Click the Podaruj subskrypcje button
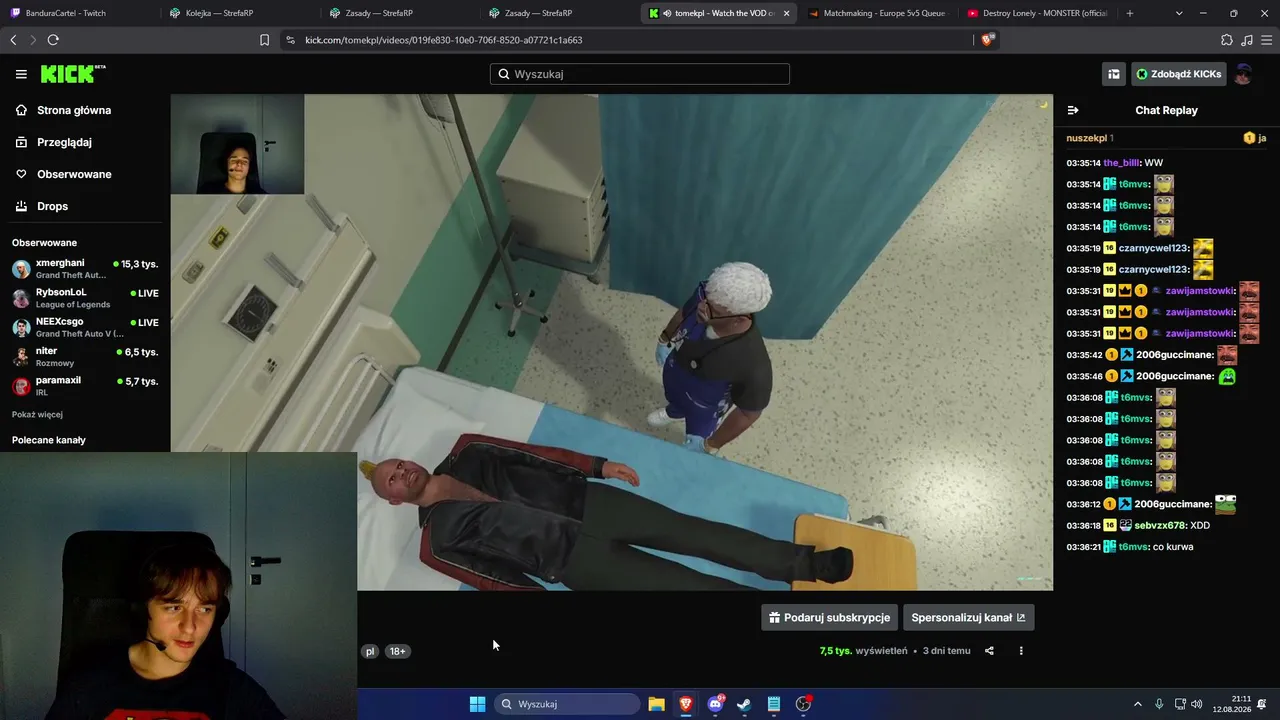This screenshot has height=720, width=1280. (x=829, y=617)
